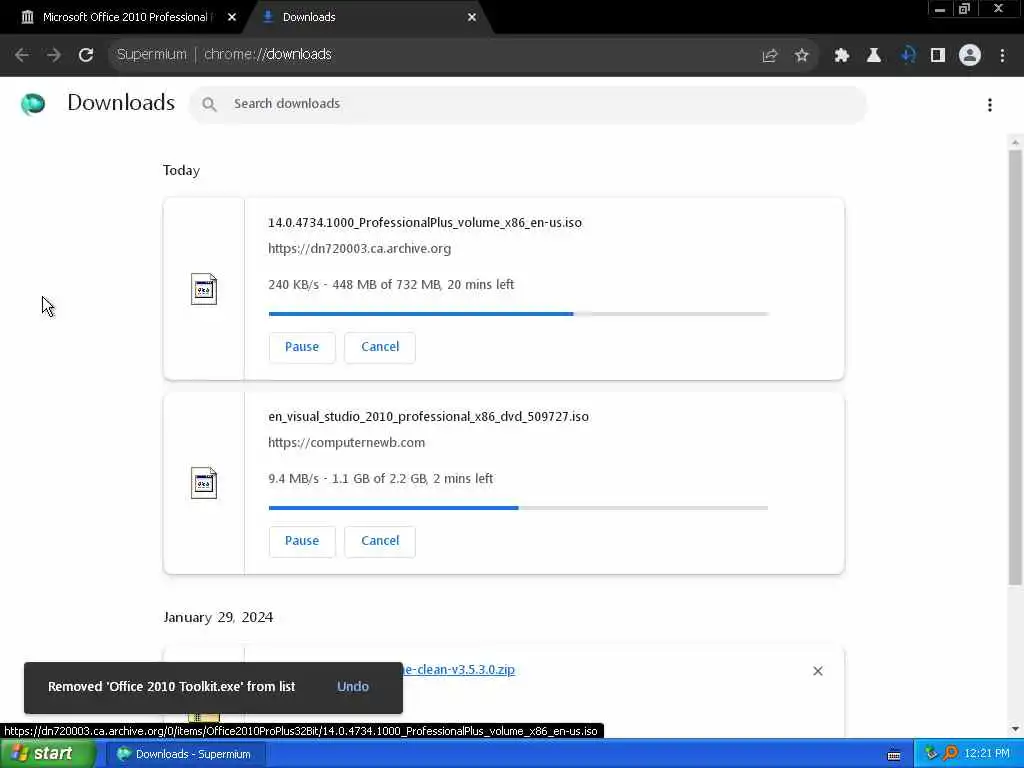
Task: Pause the visual studio 2010 iso download
Action: (302, 541)
